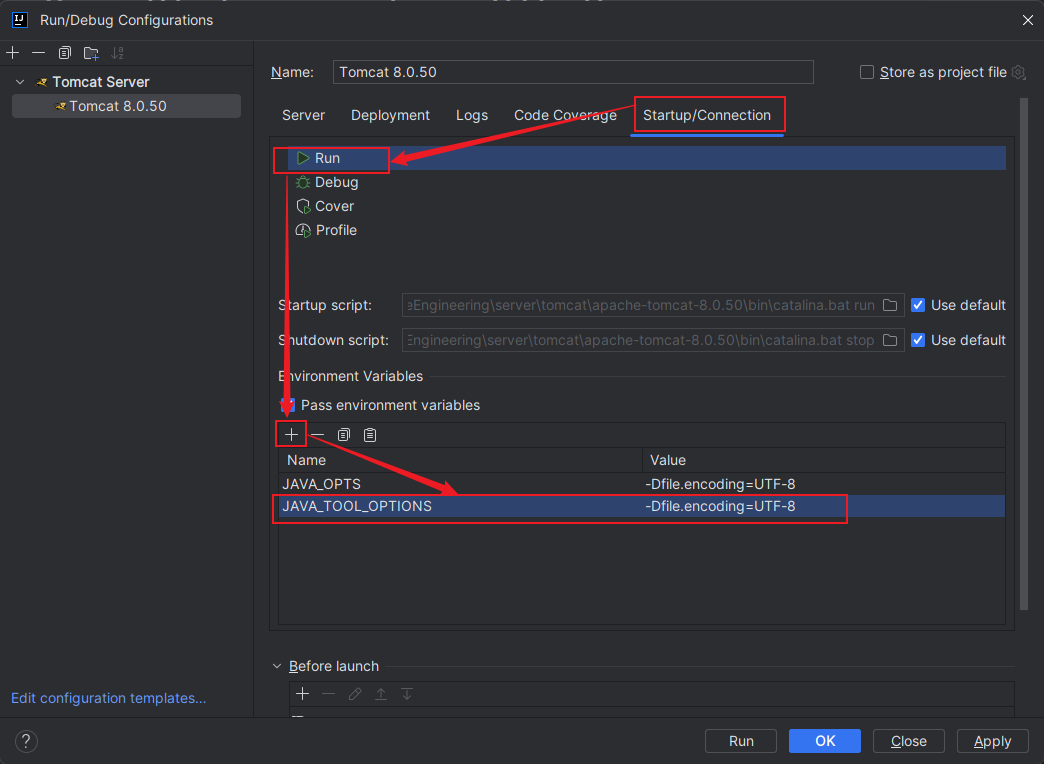Select the JAVA_OPTS variable name cell
The image size is (1044, 764).
coord(460,484)
